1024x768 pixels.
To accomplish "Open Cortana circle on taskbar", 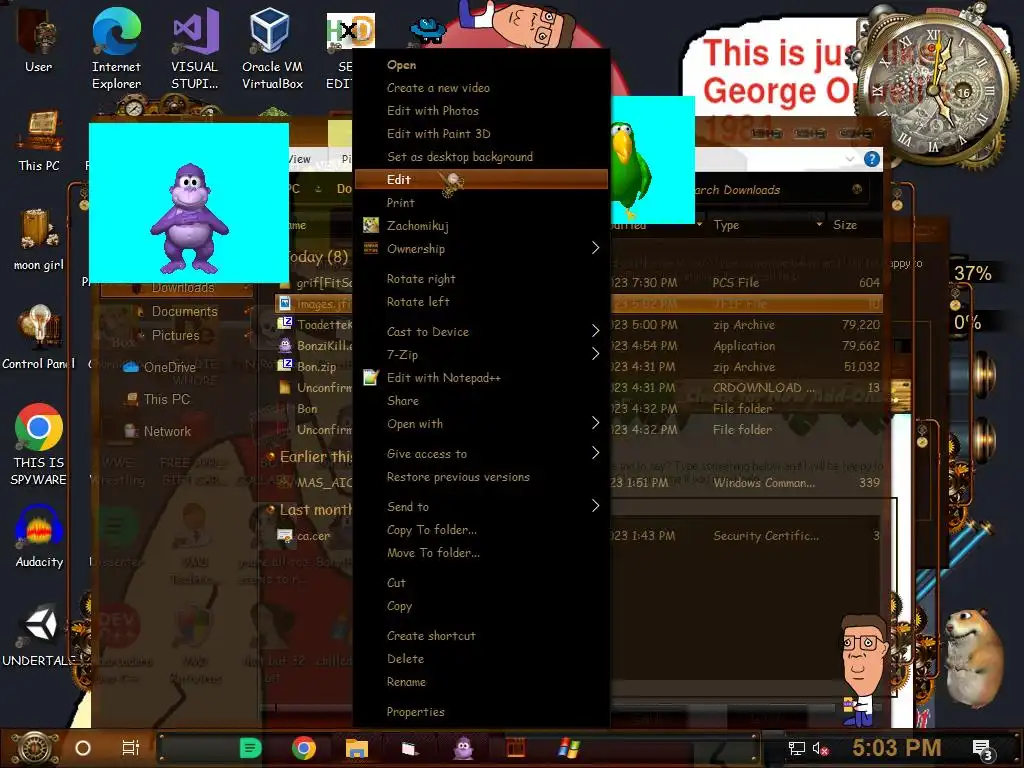I will click(83, 748).
